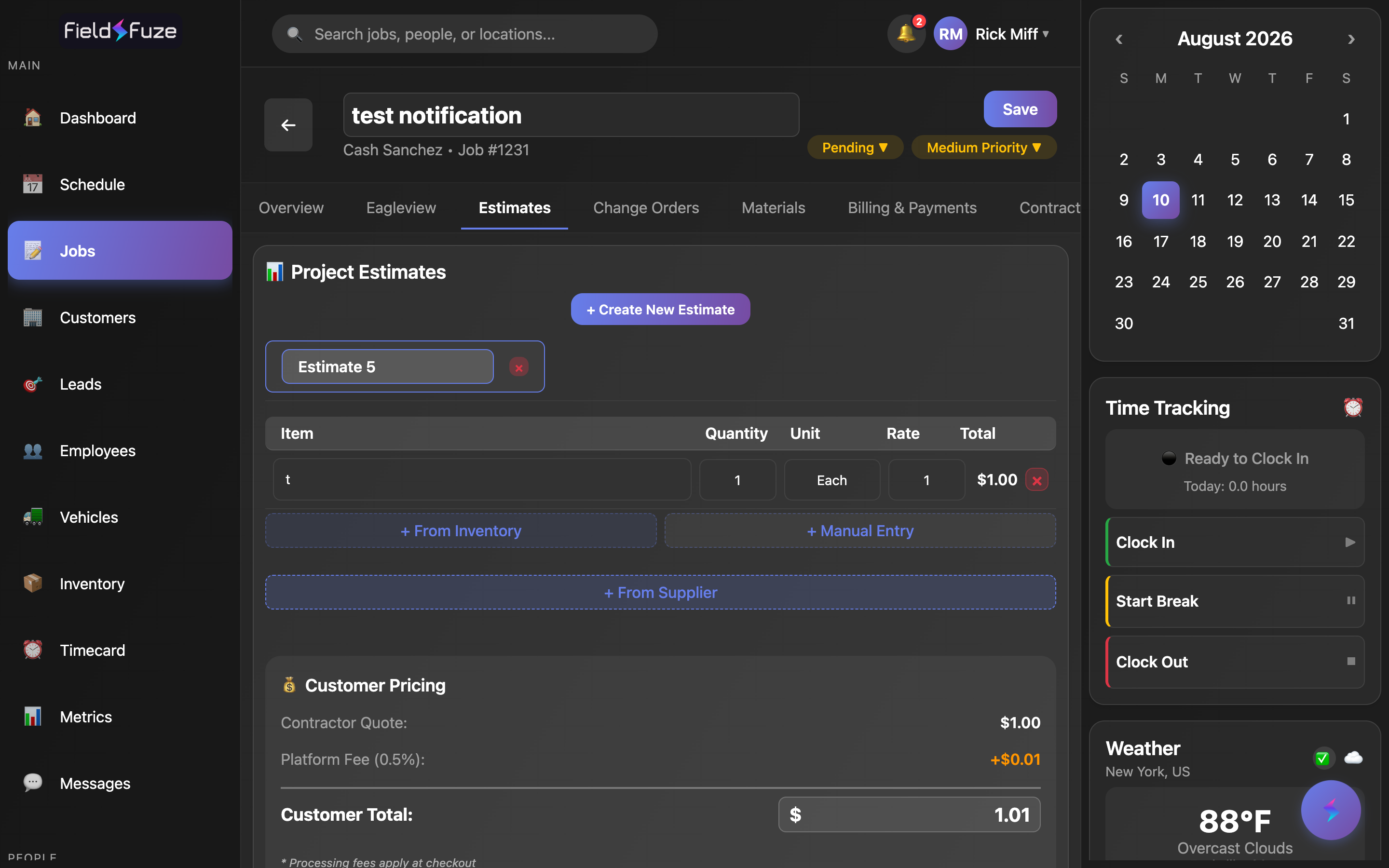The width and height of the screenshot is (1389, 868).
Task: Open the Pending status dropdown
Action: coord(855,148)
